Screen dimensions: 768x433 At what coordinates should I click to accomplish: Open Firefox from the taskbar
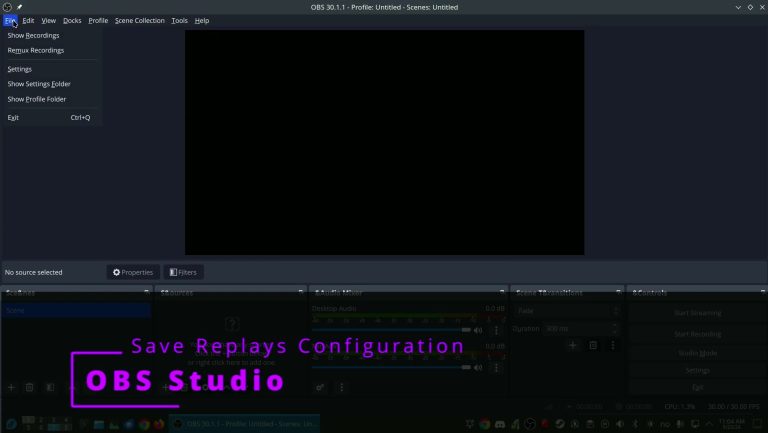[159, 424]
